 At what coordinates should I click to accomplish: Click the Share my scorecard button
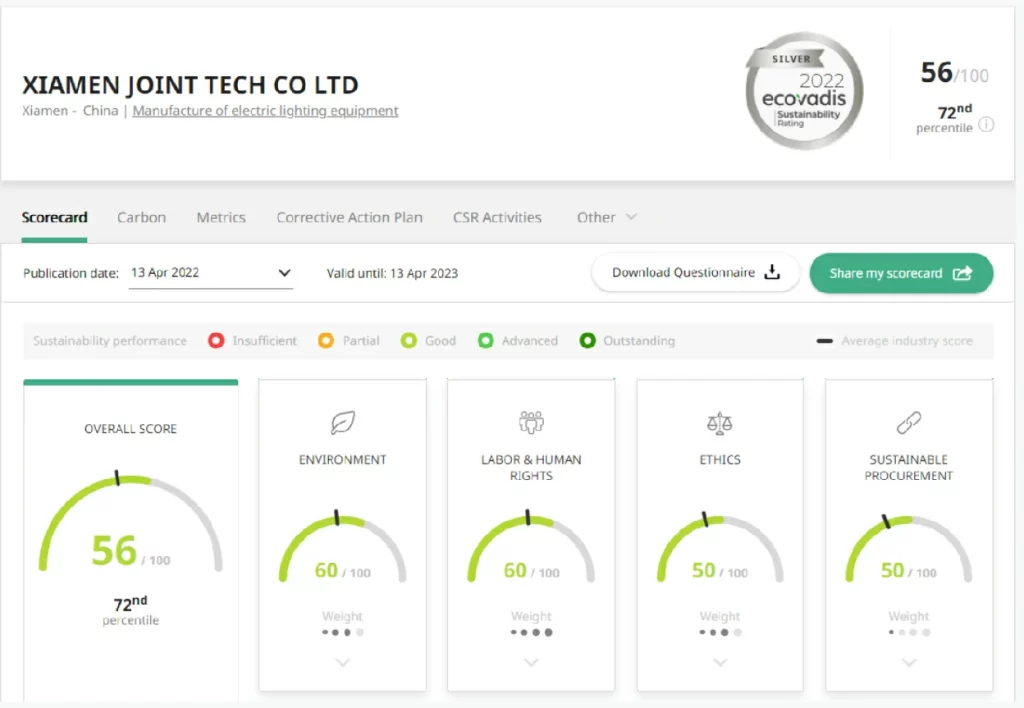click(901, 273)
